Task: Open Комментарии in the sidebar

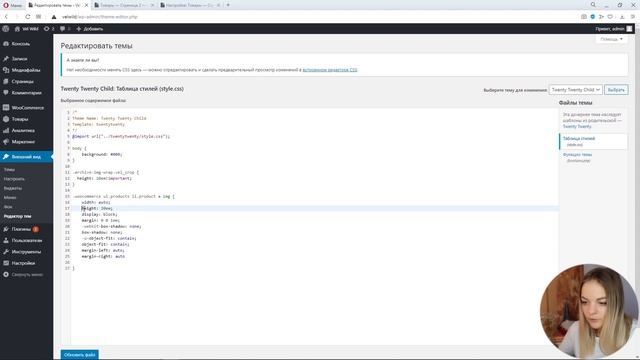Action: pyautogui.click(x=27, y=93)
